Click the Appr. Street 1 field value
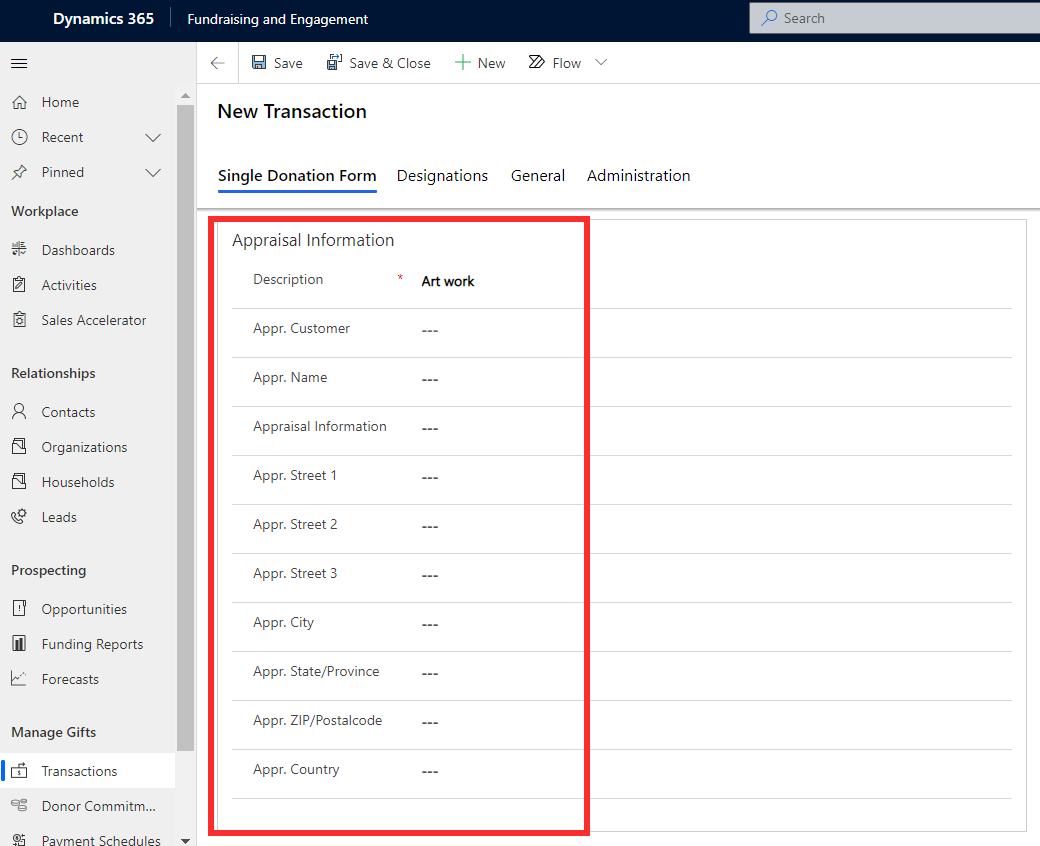The image size is (1040, 846). (x=430, y=477)
